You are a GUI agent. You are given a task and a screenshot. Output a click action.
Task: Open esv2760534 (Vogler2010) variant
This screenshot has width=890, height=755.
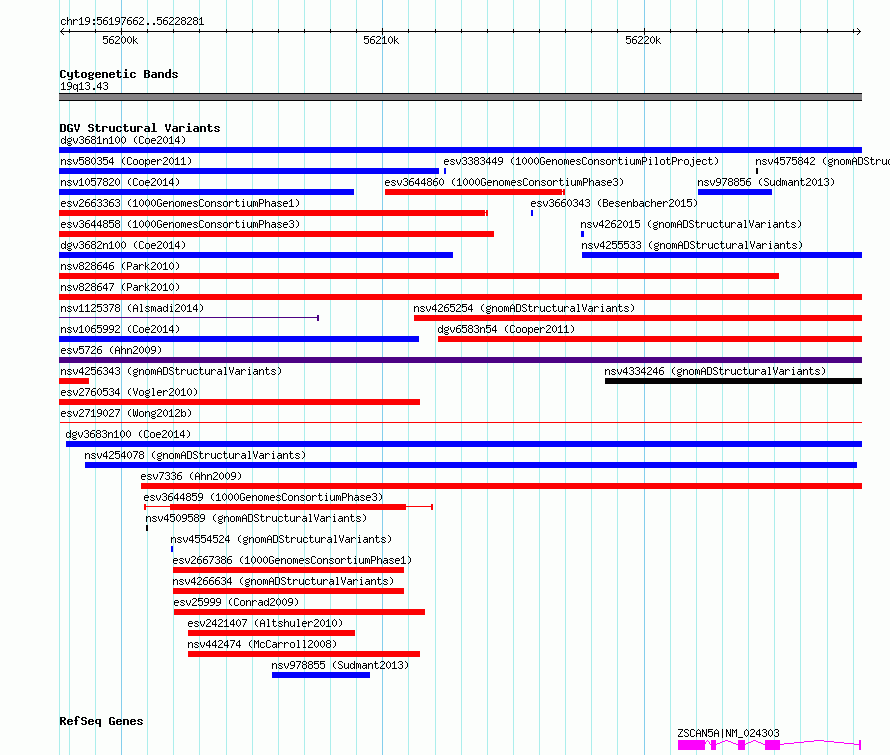(129, 392)
